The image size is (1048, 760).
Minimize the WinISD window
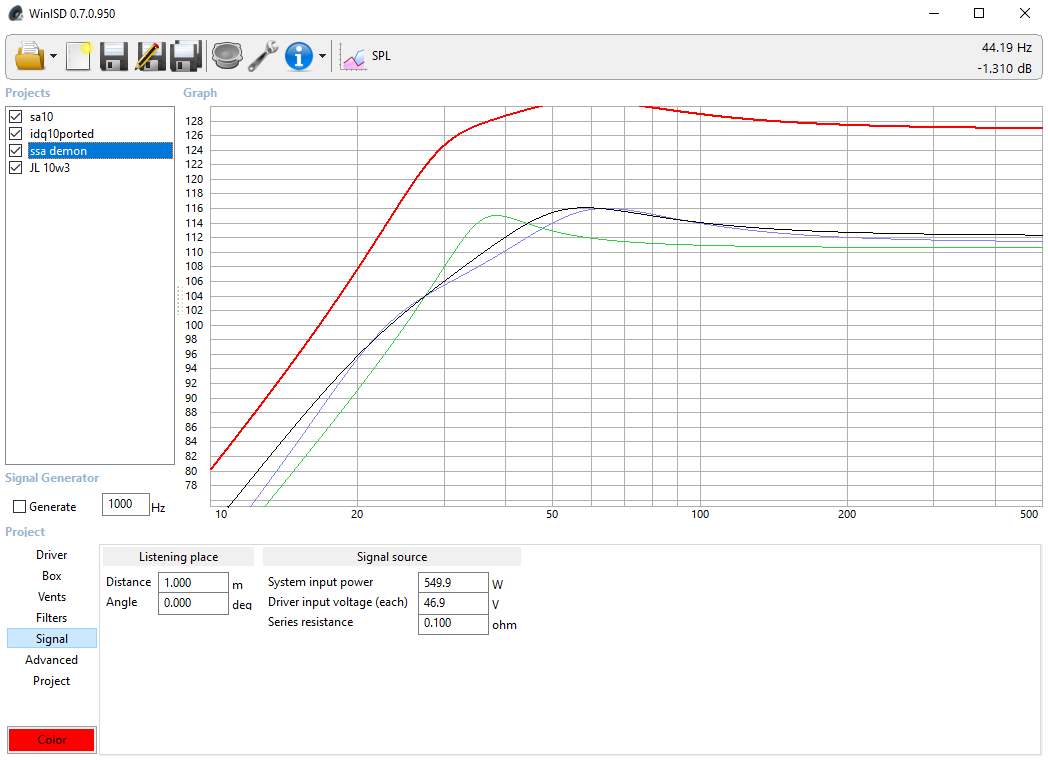pyautogui.click(x=934, y=13)
